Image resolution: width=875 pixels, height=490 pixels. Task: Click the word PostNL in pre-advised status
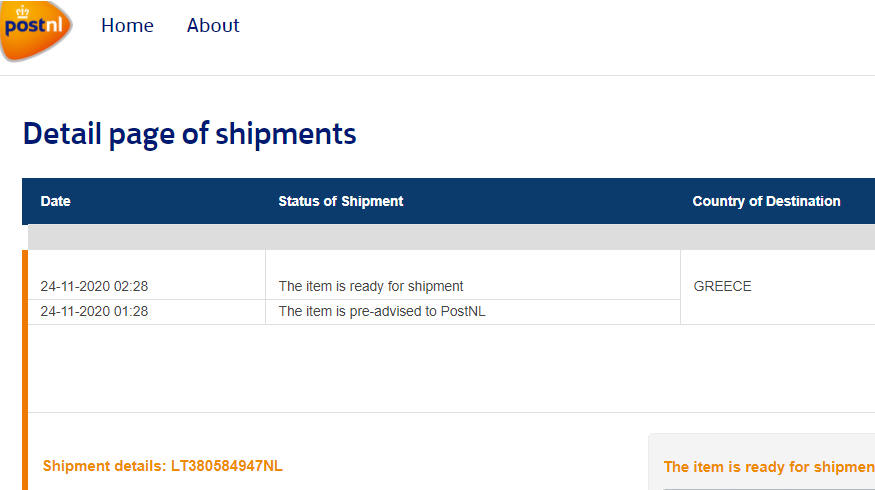point(463,311)
